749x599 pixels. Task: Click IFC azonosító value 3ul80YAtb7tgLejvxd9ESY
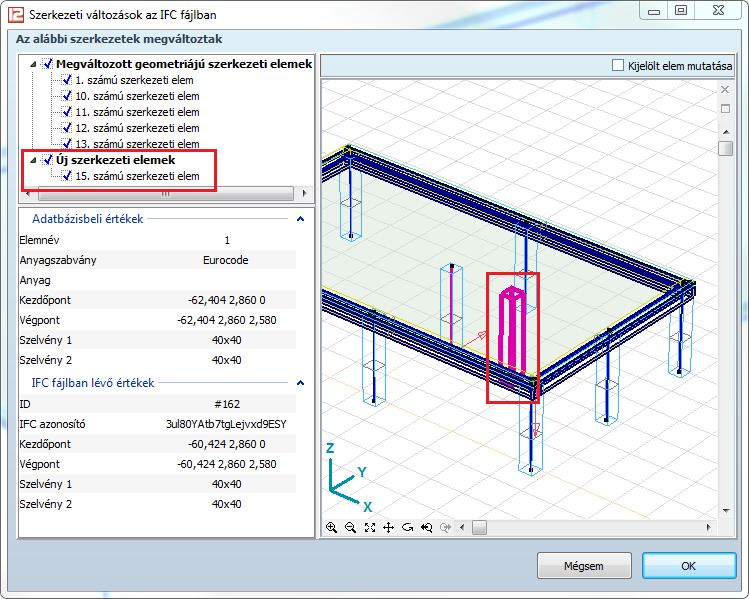pos(226,424)
